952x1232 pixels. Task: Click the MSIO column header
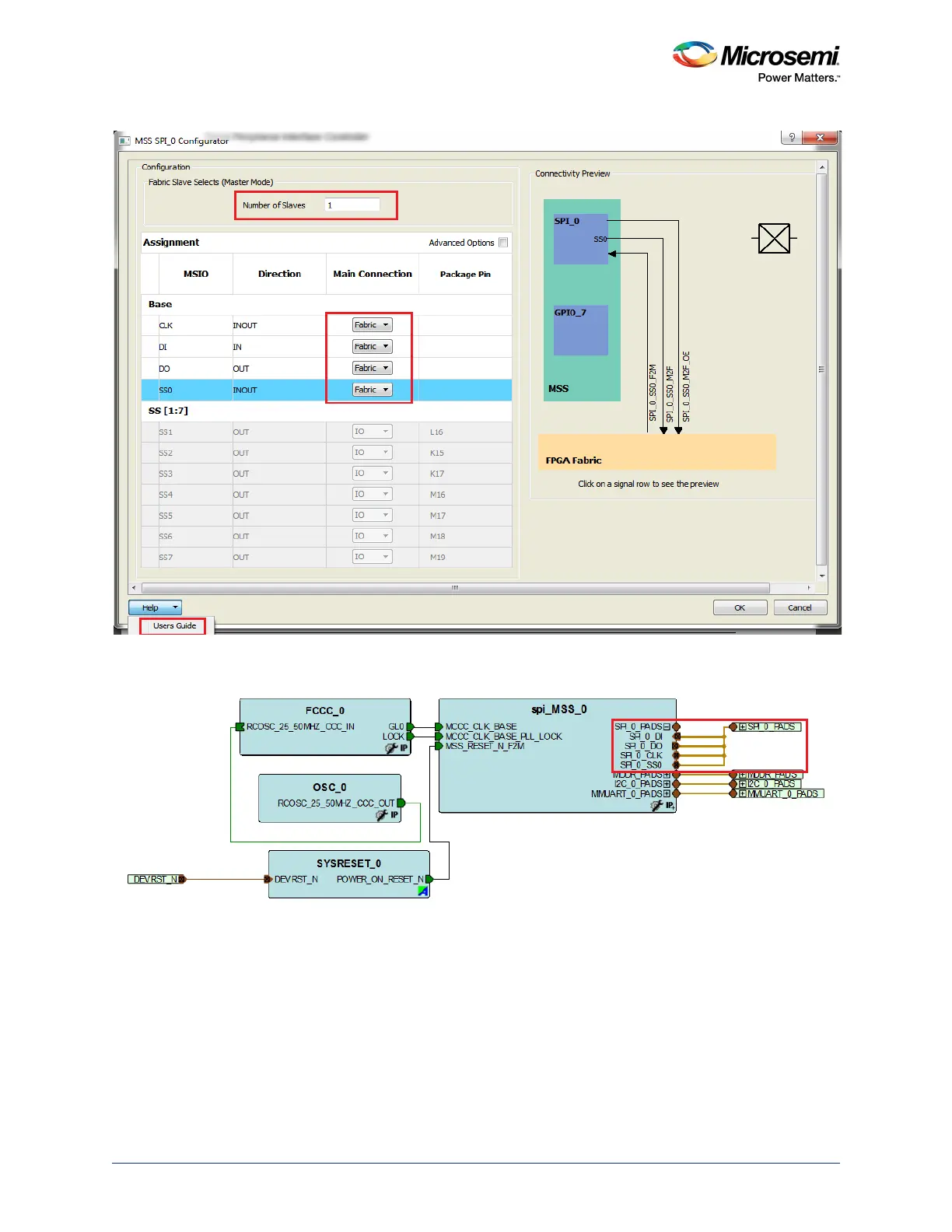coord(196,274)
